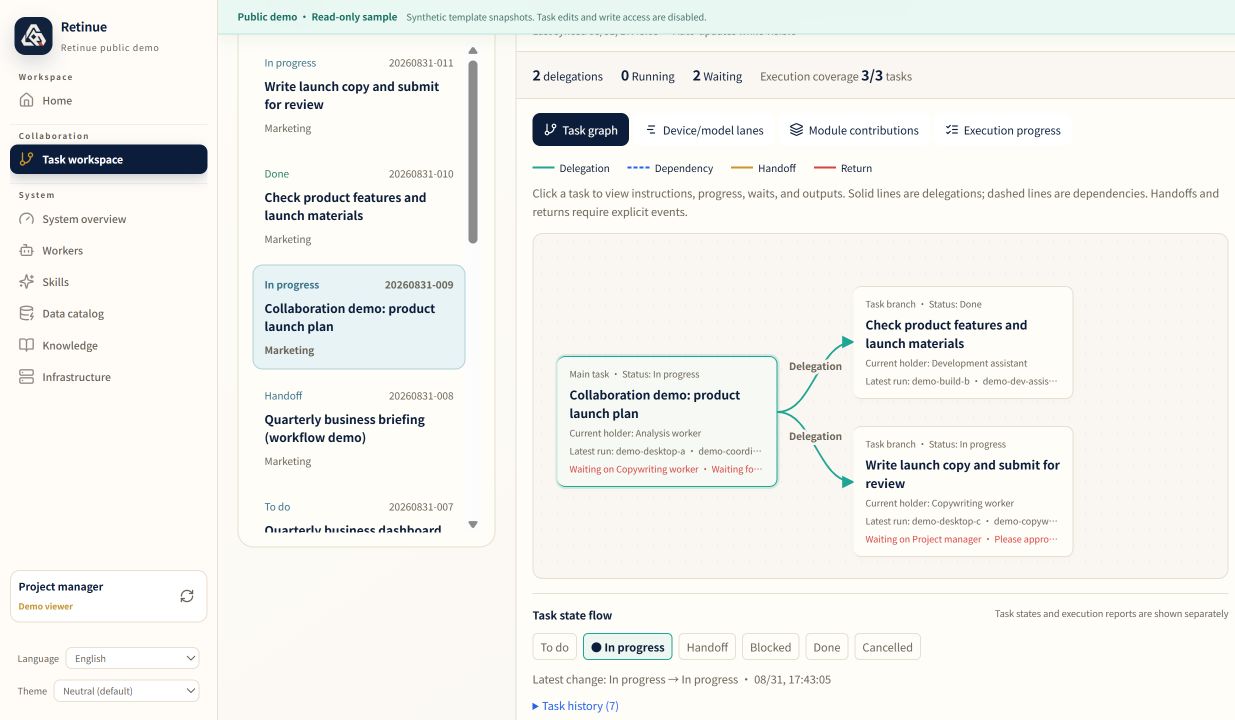The height and width of the screenshot is (720, 1235).
Task: Open the Language dropdown
Action: [x=133, y=658]
